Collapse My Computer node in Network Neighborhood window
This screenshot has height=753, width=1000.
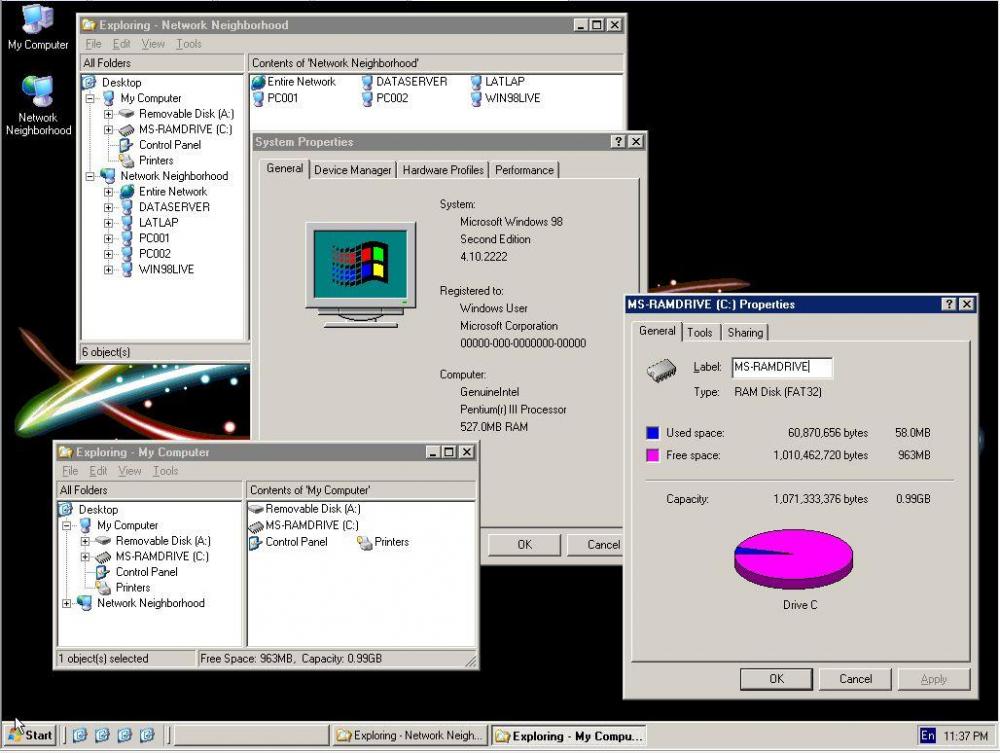[x=91, y=98]
